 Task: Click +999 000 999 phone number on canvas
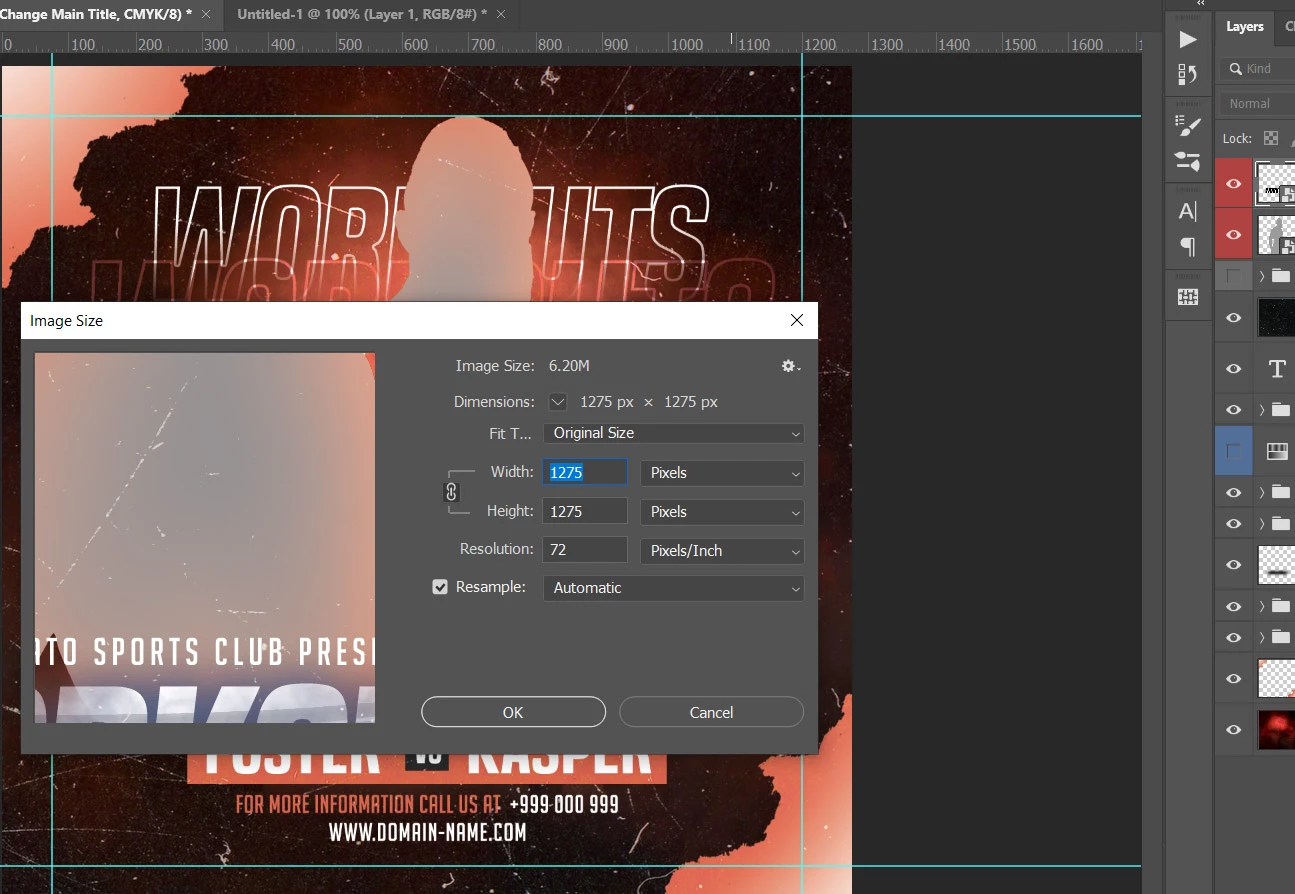point(564,804)
